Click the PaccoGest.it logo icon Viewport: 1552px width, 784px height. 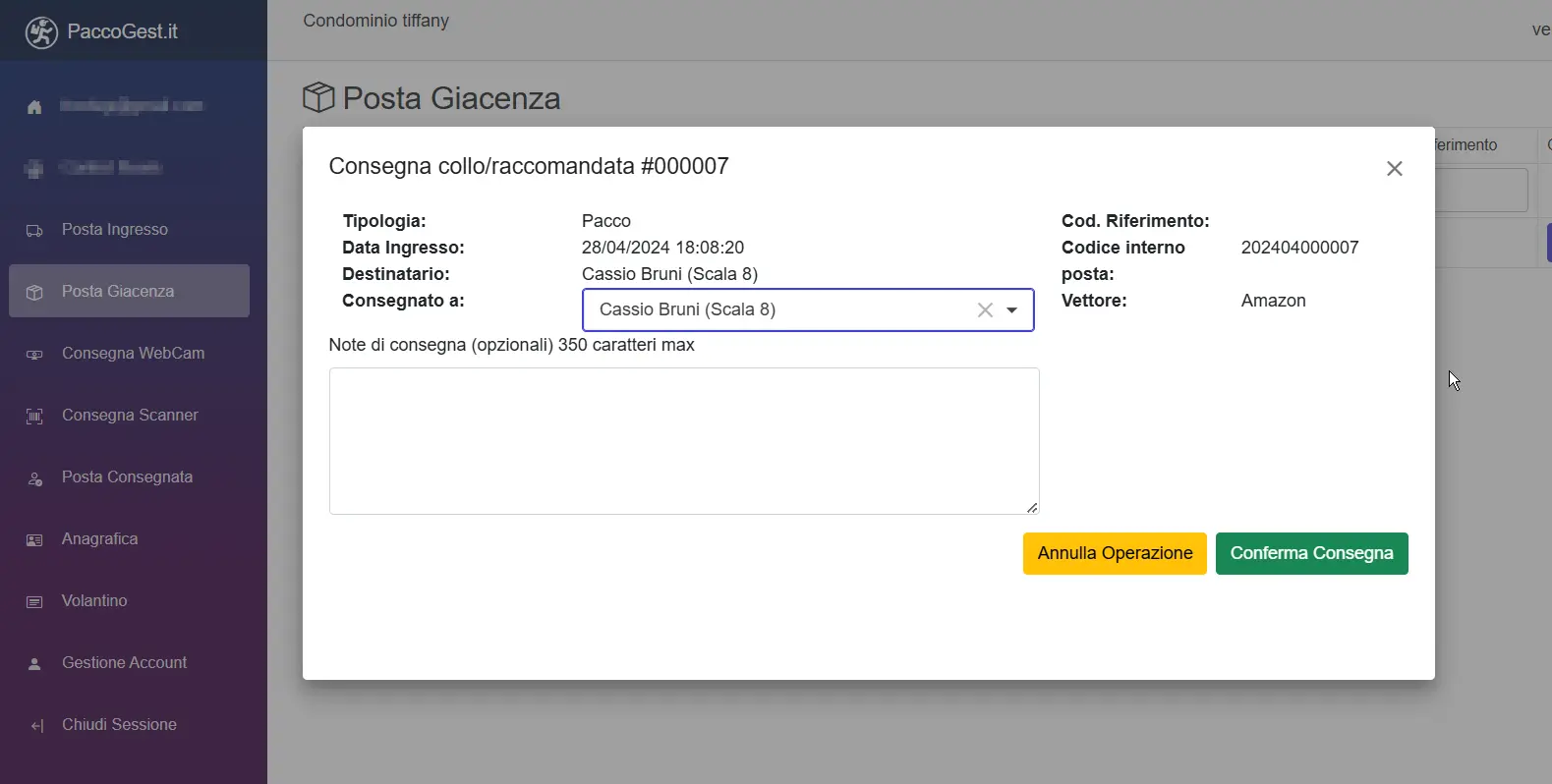[41, 32]
